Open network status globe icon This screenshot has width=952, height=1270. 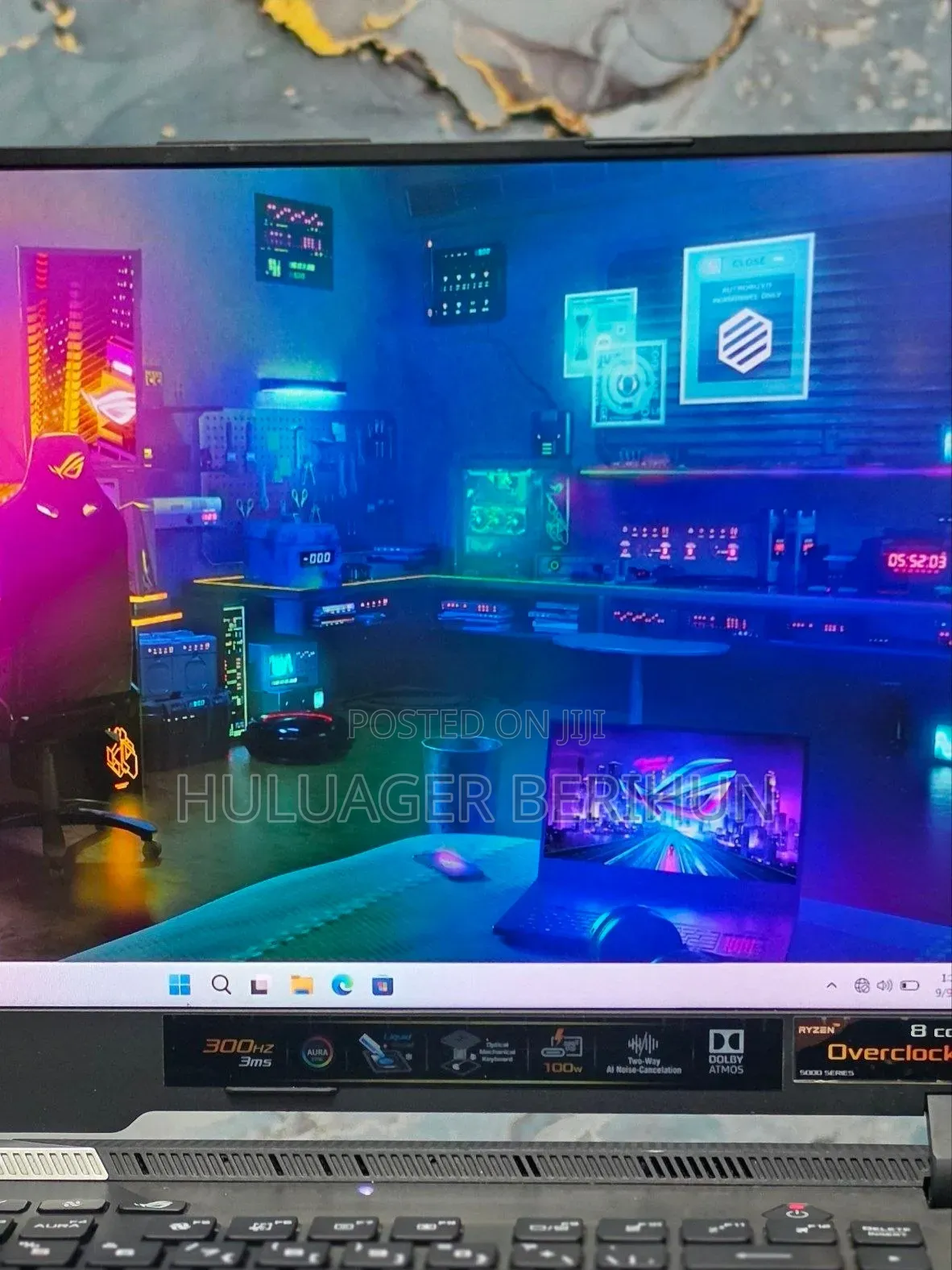pyautogui.click(x=862, y=985)
